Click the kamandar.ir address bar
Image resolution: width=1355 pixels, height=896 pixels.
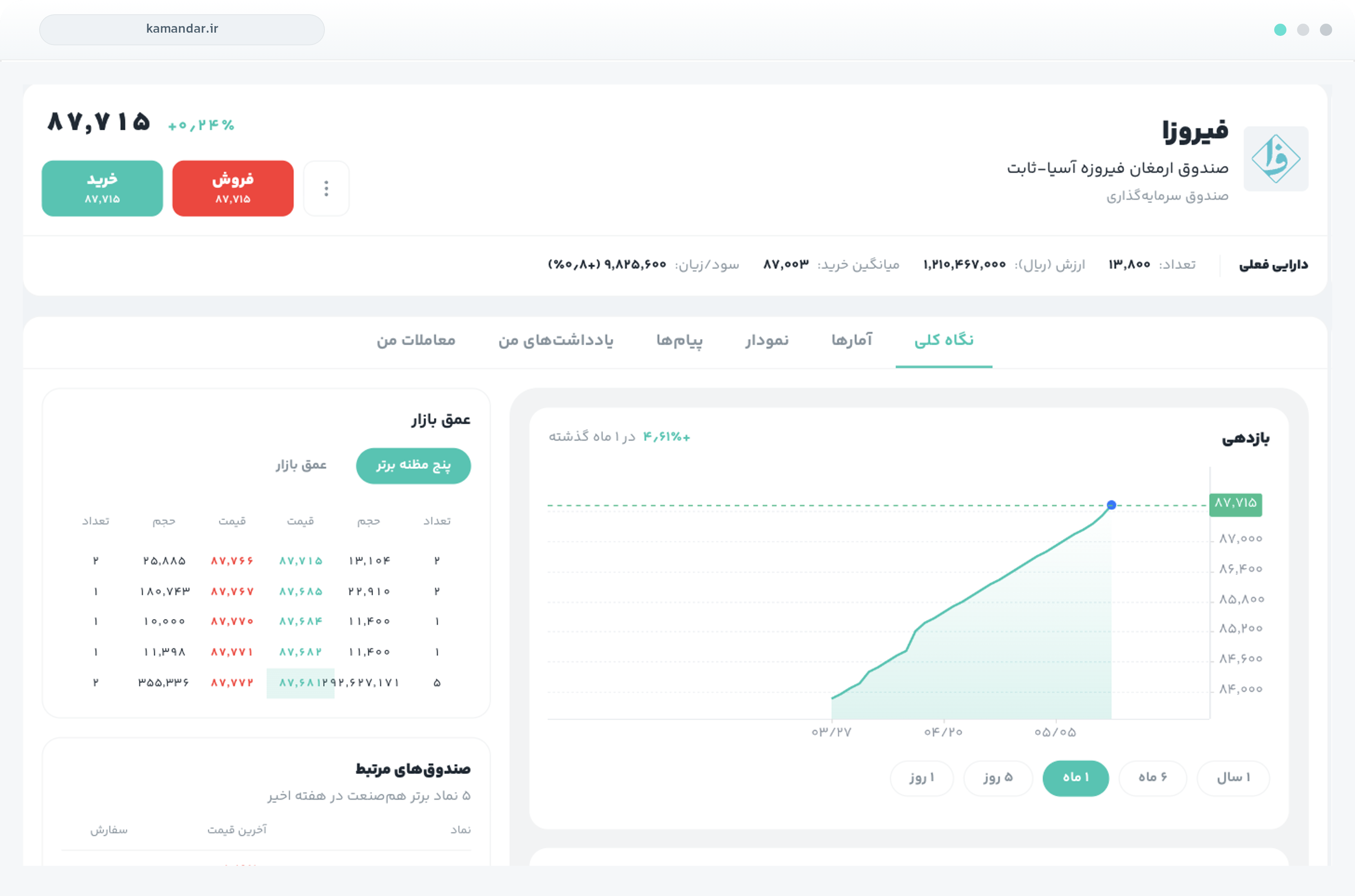click(x=182, y=29)
